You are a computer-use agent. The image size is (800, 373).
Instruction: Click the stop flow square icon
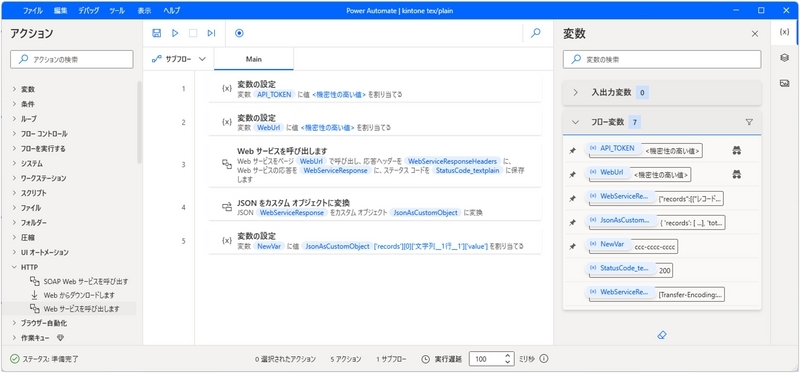click(x=193, y=33)
